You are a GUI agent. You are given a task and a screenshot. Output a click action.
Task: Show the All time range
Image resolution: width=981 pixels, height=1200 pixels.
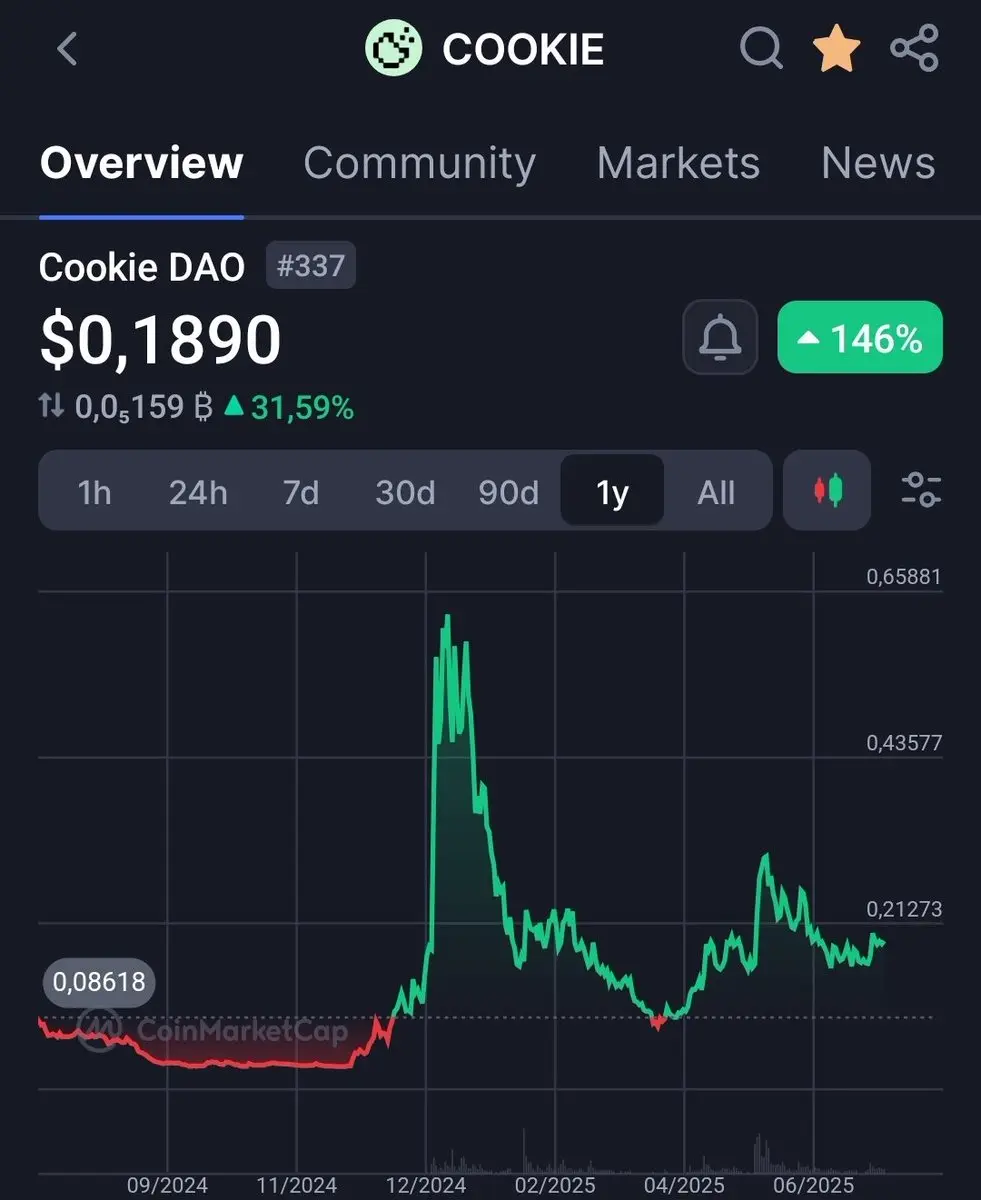716,492
